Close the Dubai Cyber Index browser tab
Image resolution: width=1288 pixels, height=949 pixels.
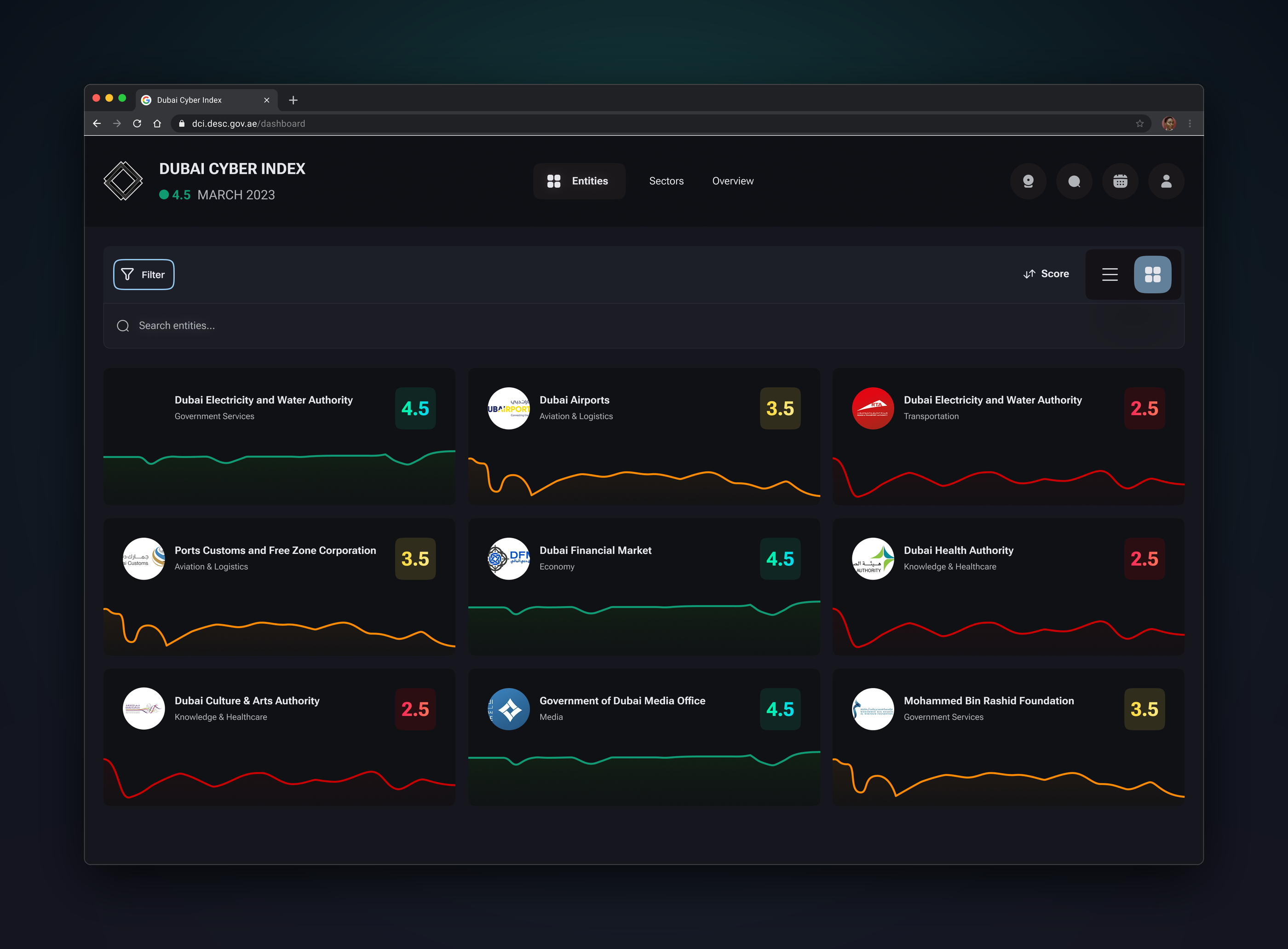coord(266,100)
